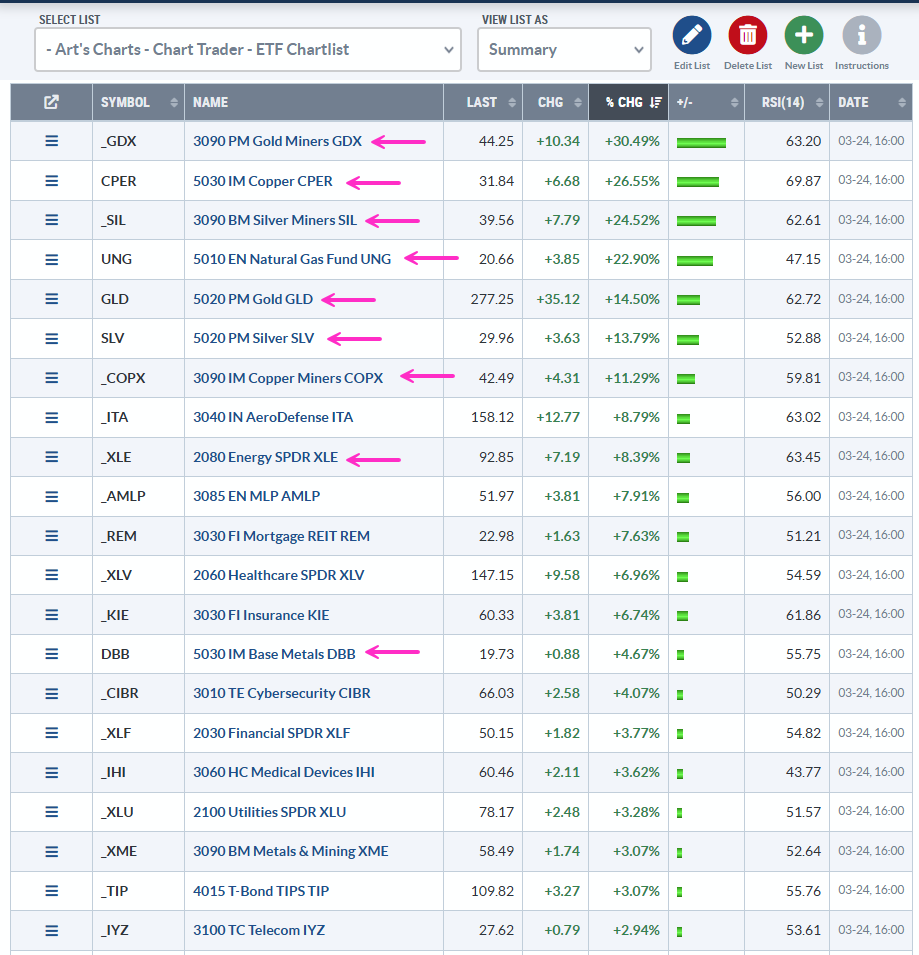919x955 pixels.
Task: Open the row menu icon for _GDX
Action: (52, 141)
